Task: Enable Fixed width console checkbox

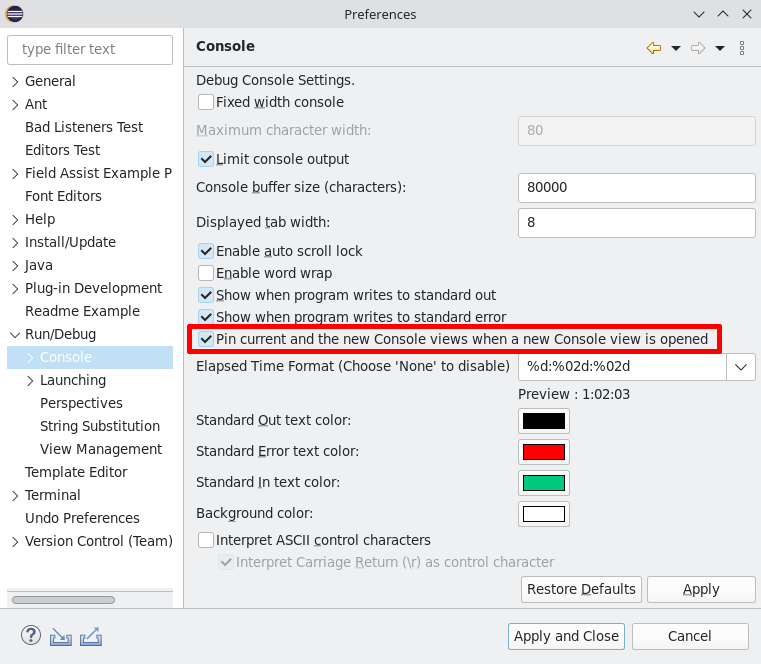Action: pos(206,102)
